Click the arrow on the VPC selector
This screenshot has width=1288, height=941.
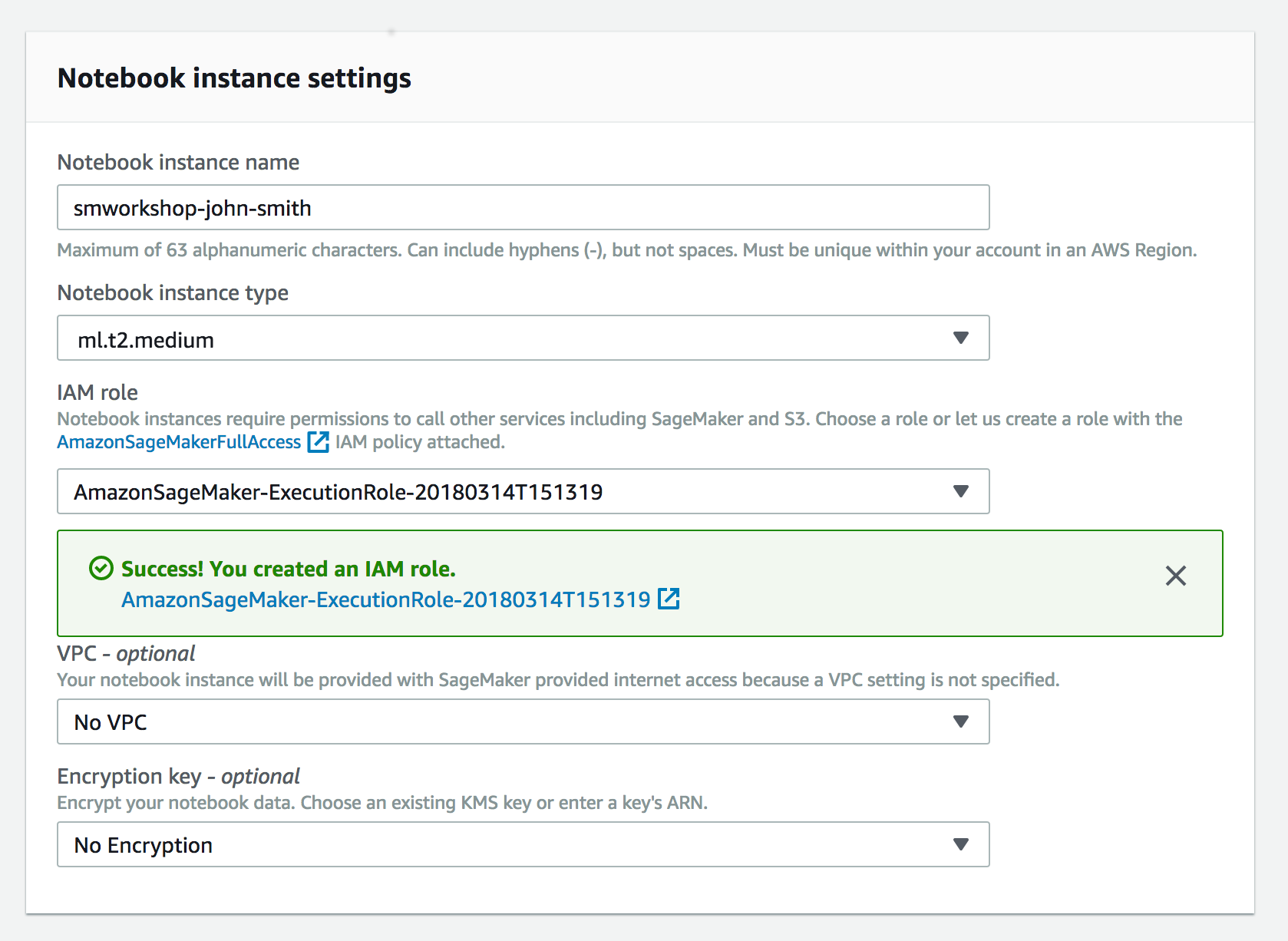point(960,721)
